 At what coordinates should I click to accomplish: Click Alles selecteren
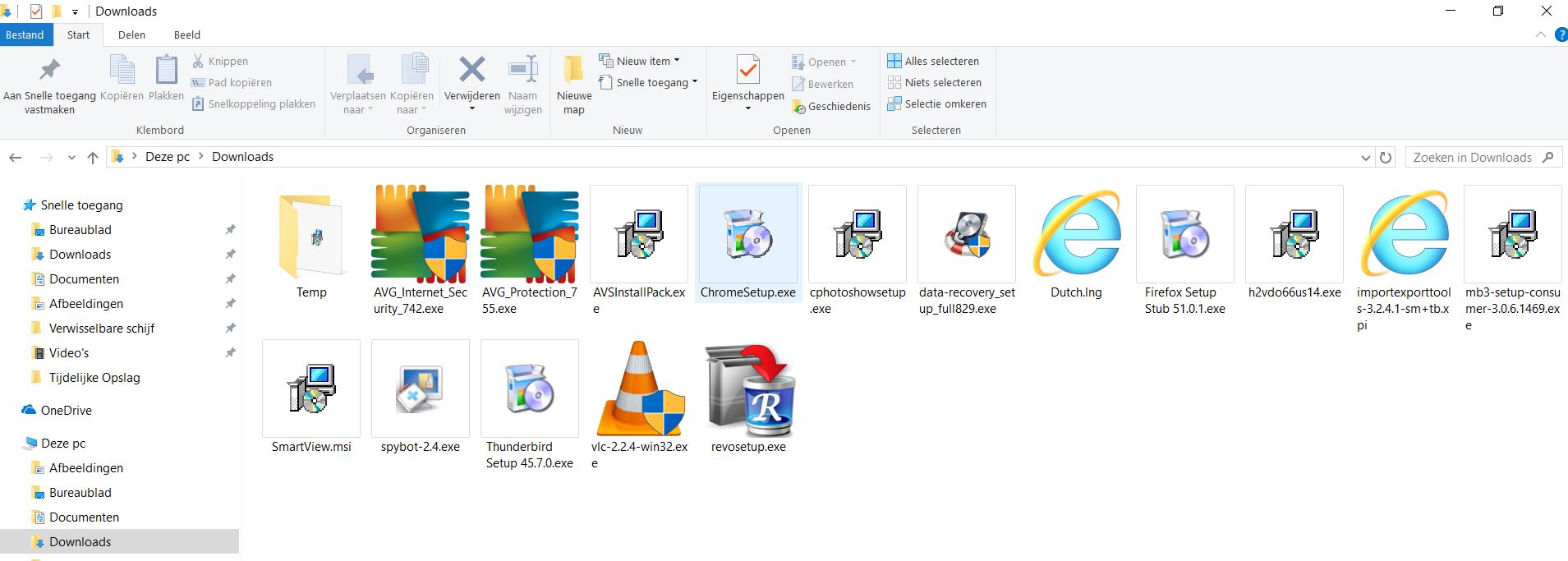(x=933, y=61)
